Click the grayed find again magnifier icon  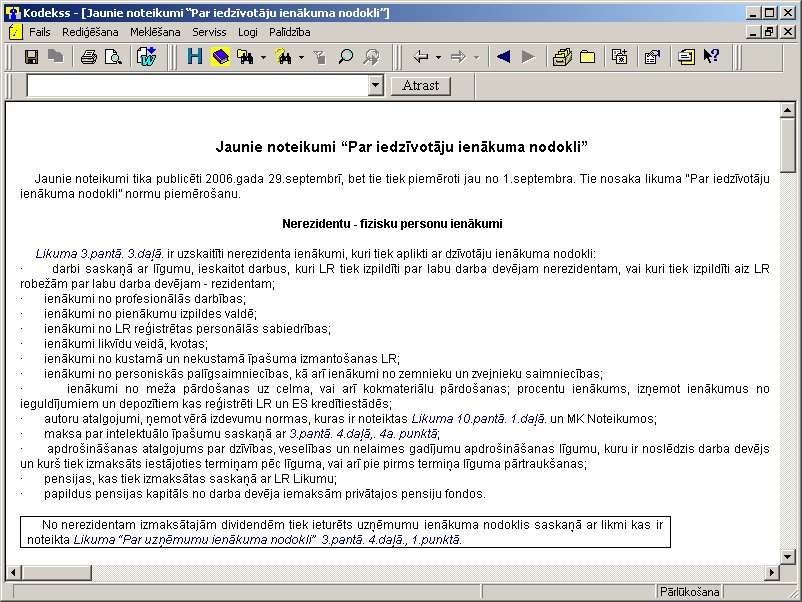tap(372, 57)
